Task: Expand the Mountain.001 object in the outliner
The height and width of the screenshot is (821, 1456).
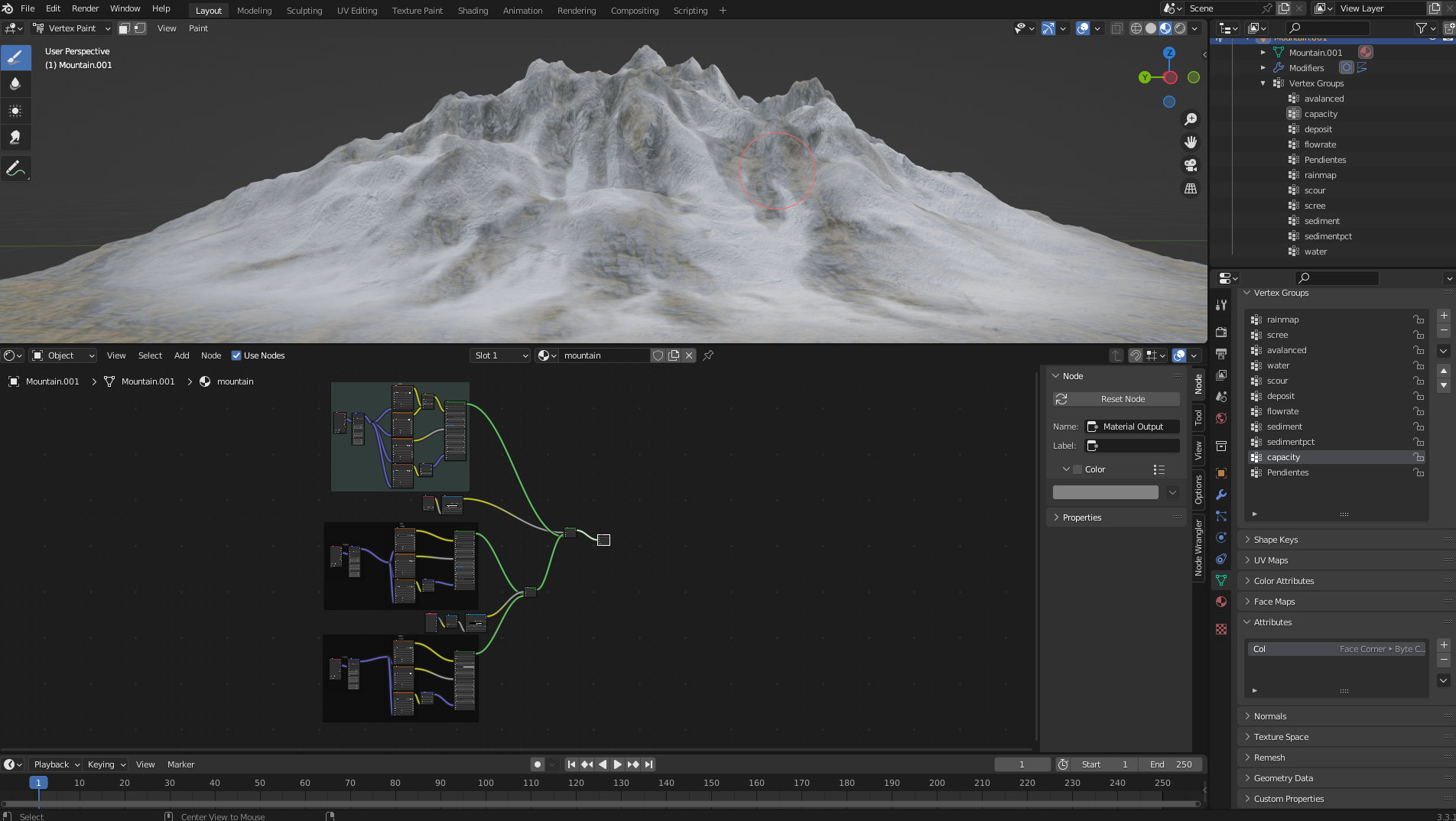Action: point(1263,52)
